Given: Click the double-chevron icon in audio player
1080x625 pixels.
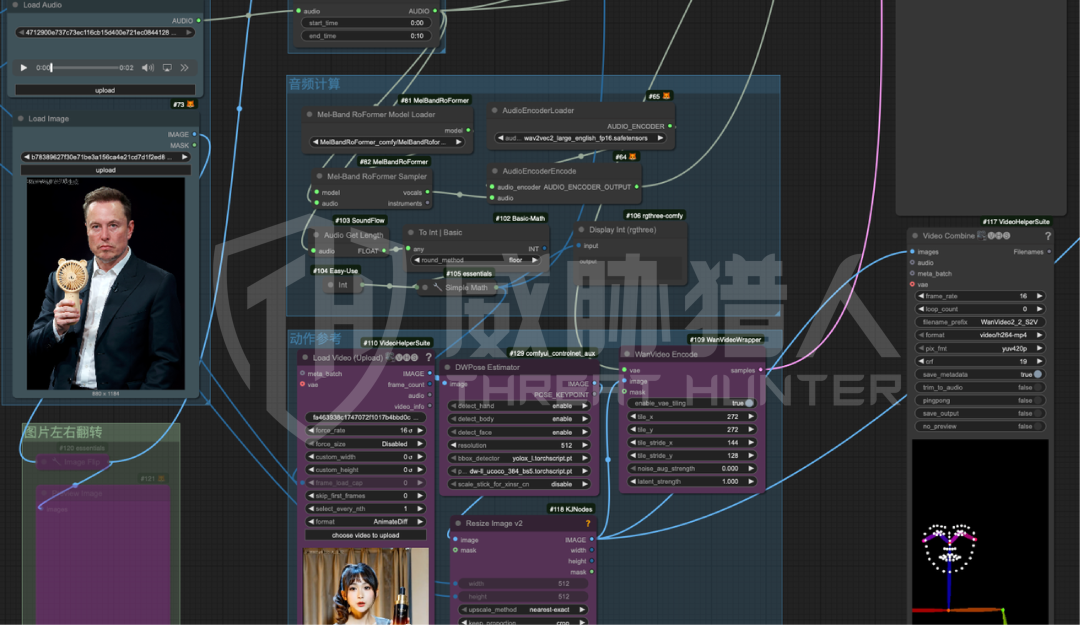Looking at the screenshot, I should tap(184, 68).
